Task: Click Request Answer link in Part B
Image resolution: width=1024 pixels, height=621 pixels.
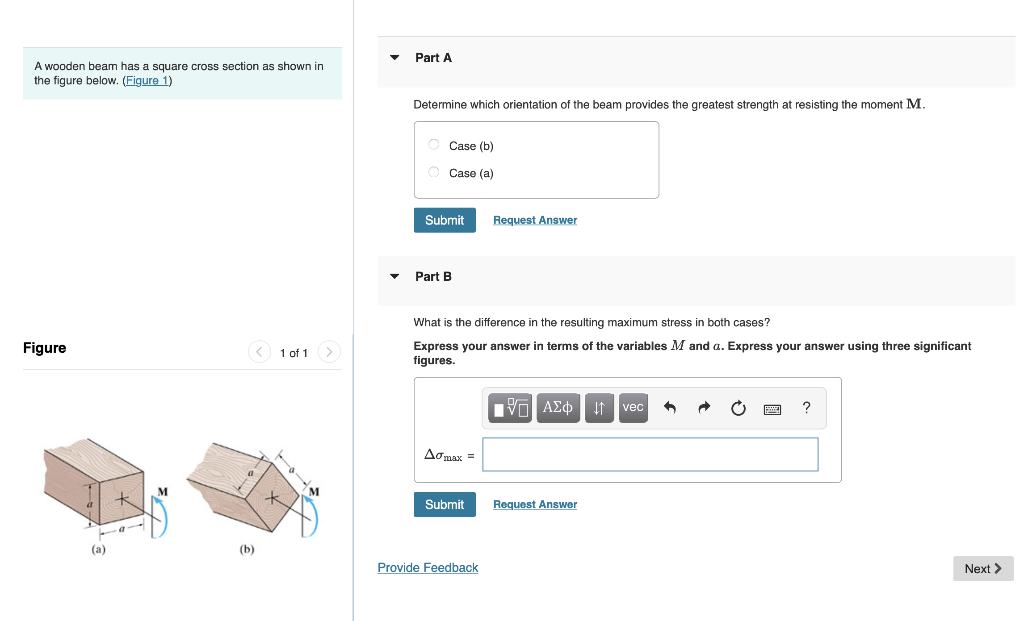Action: click(x=535, y=505)
